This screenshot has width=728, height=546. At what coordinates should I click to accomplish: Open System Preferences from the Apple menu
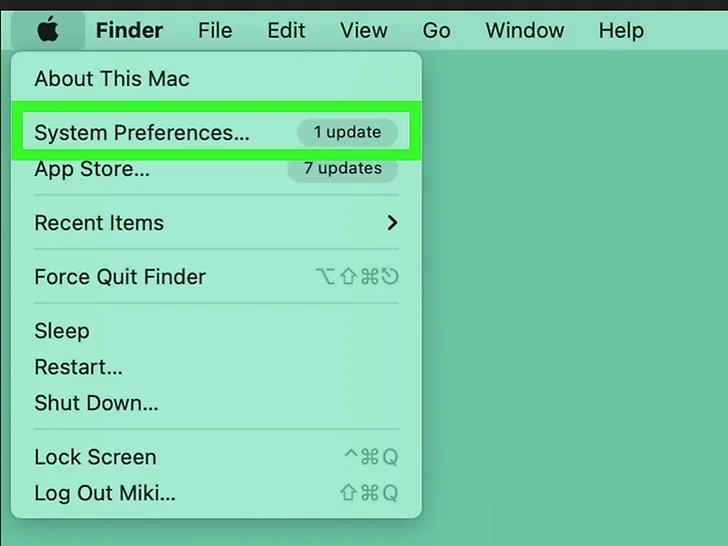pyautogui.click(x=216, y=132)
